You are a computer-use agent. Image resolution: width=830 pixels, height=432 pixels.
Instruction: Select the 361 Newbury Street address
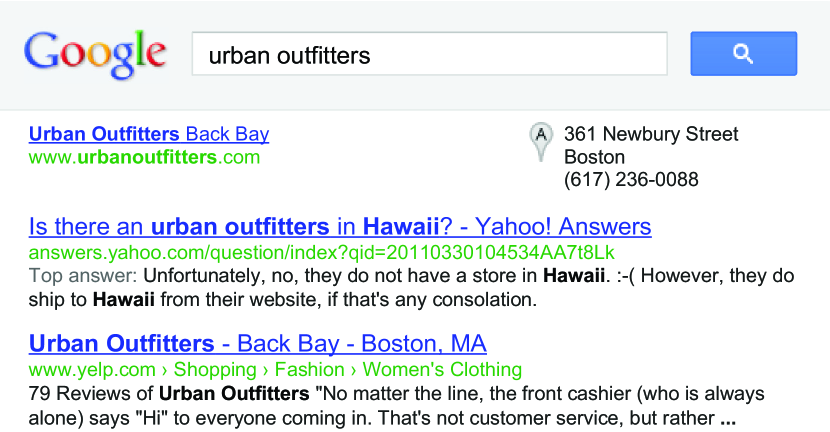651,134
